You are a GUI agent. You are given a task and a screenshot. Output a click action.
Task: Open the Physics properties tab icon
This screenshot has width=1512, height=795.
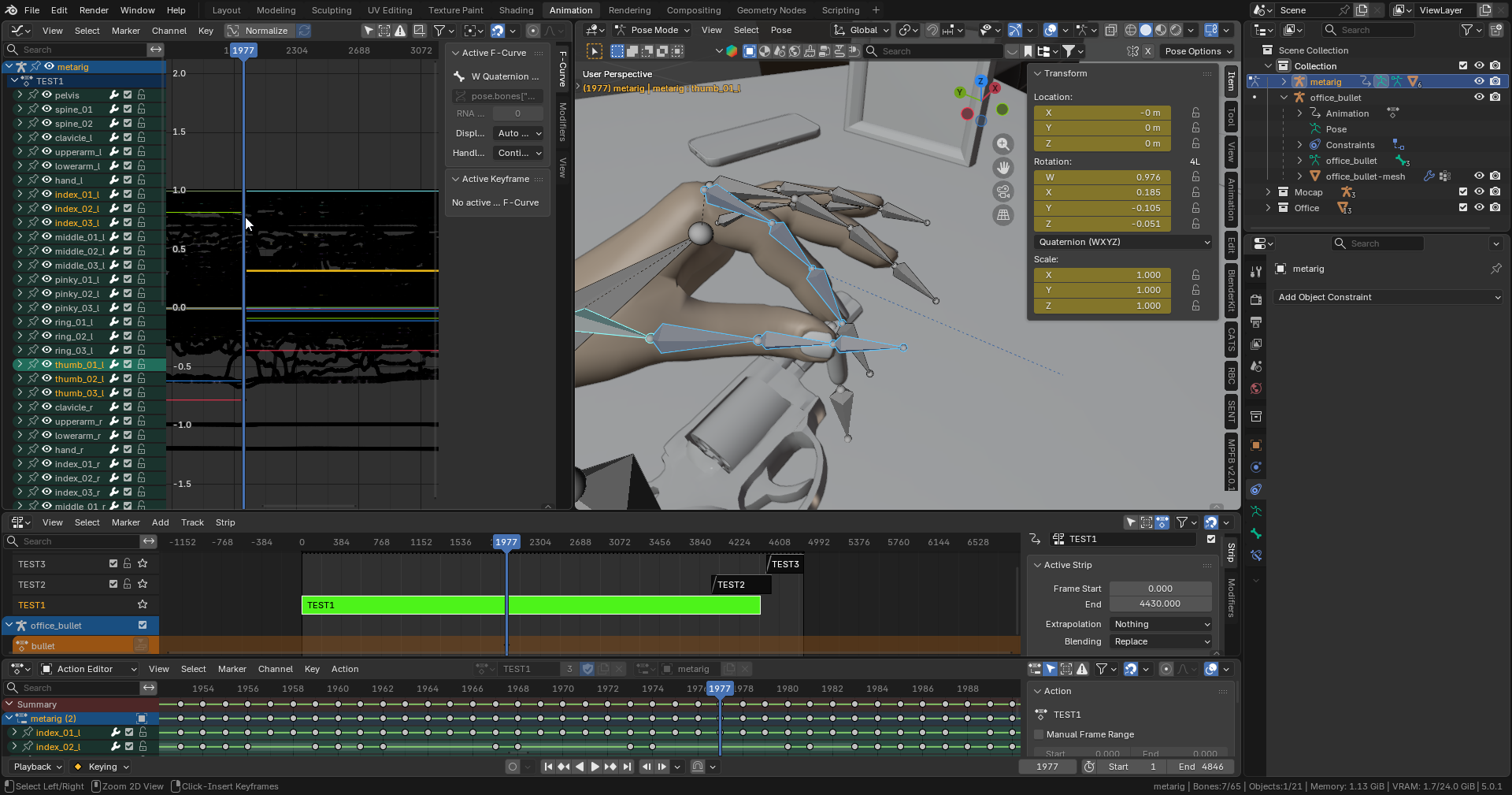1256,467
